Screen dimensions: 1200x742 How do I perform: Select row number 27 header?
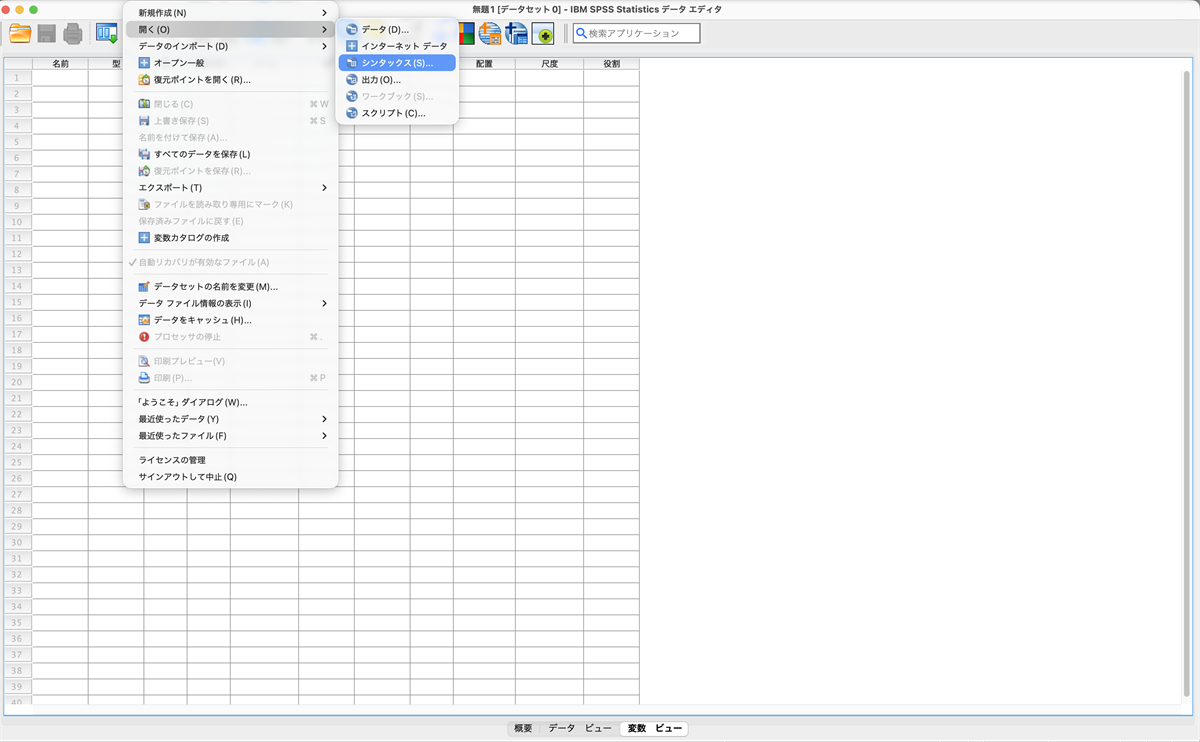pos(18,494)
